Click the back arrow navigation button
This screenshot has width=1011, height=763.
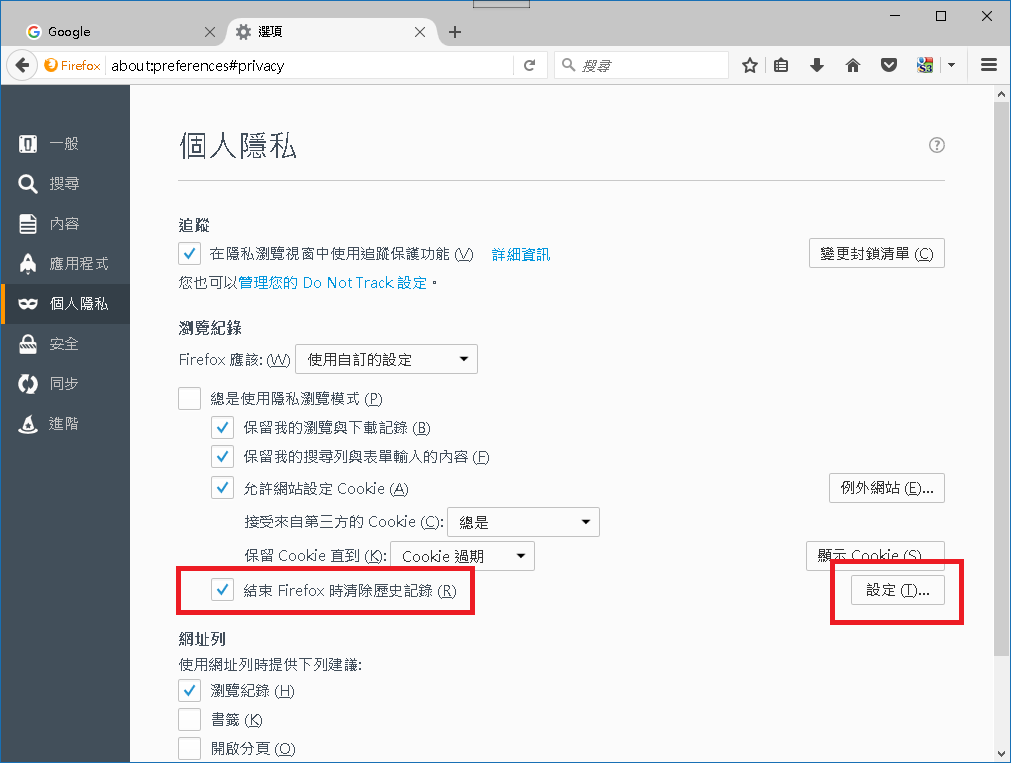(x=22, y=65)
